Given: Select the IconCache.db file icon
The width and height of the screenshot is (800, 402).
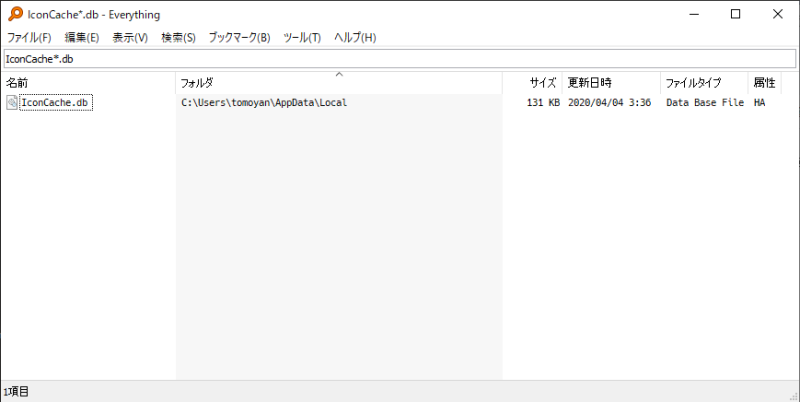Looking at the screenshot, I should (x=12, y=103).
